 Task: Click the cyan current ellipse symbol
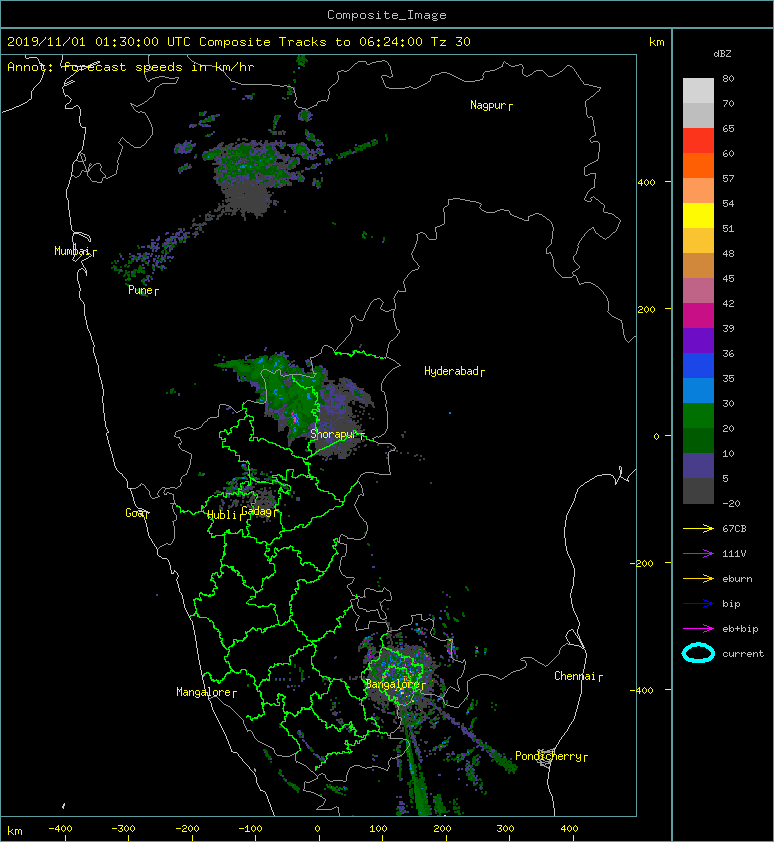[698, 654]
